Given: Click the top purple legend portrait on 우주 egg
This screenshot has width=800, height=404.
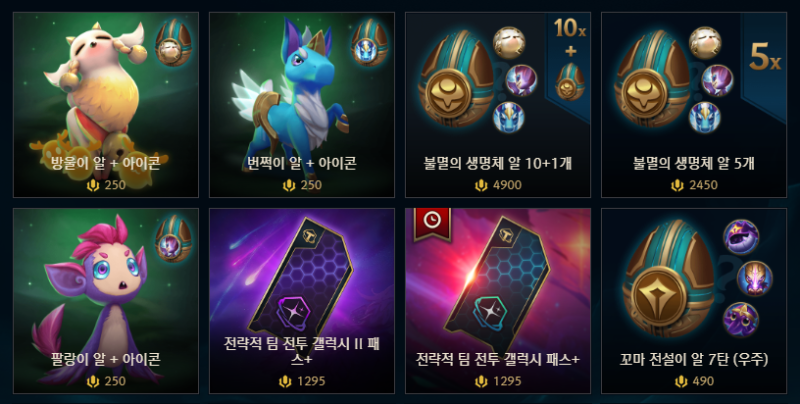Looking at the screenshot, I should (x=741, y=237).
